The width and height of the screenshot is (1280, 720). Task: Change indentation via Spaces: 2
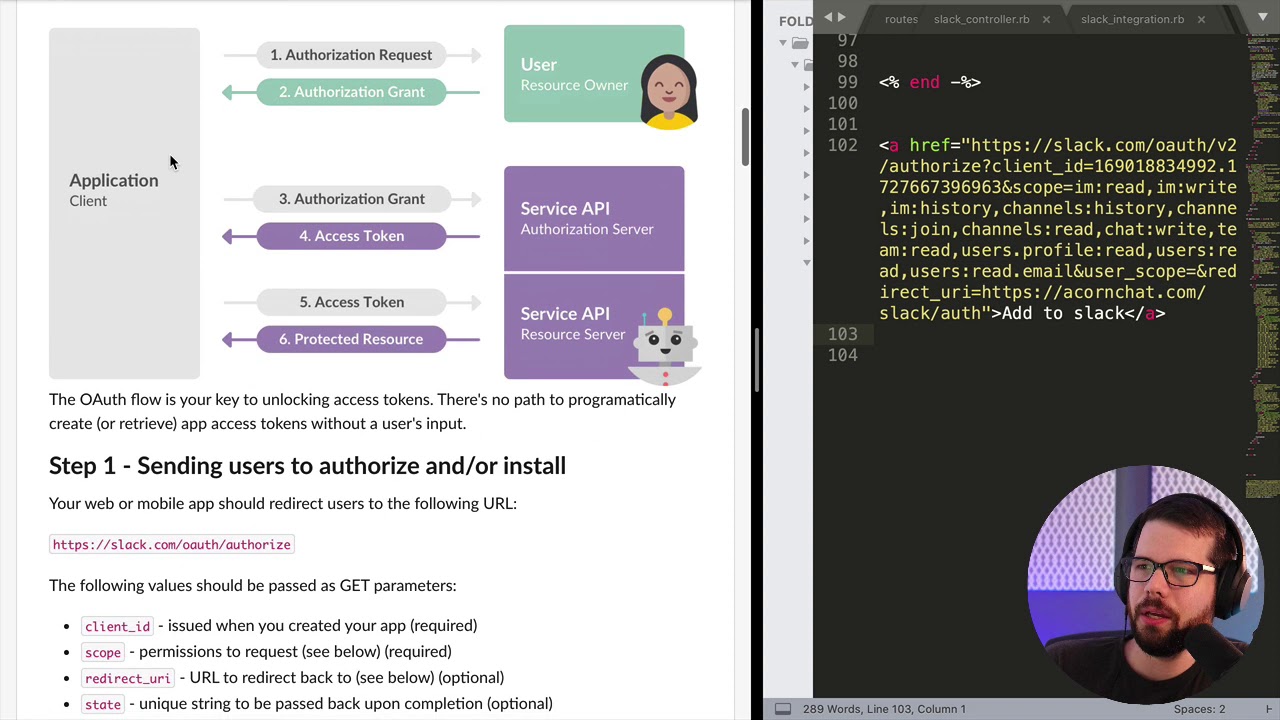click(x=1199, y=709)
